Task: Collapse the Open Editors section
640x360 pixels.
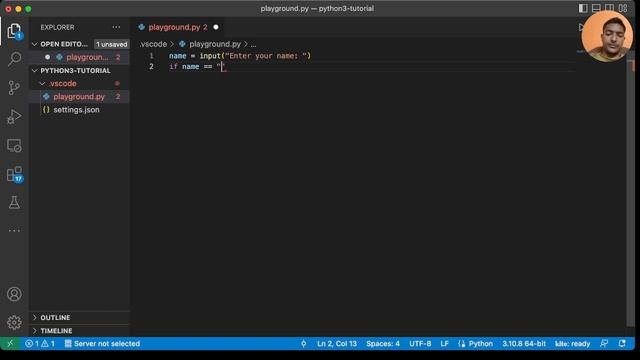Action: [35, 44]
